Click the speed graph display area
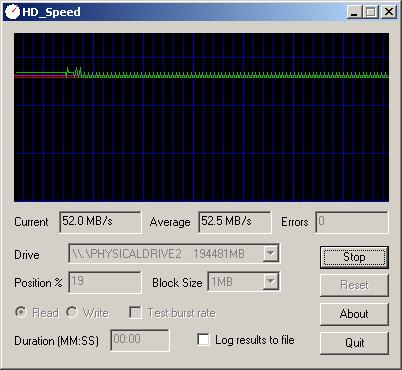 tap(201, 117)
